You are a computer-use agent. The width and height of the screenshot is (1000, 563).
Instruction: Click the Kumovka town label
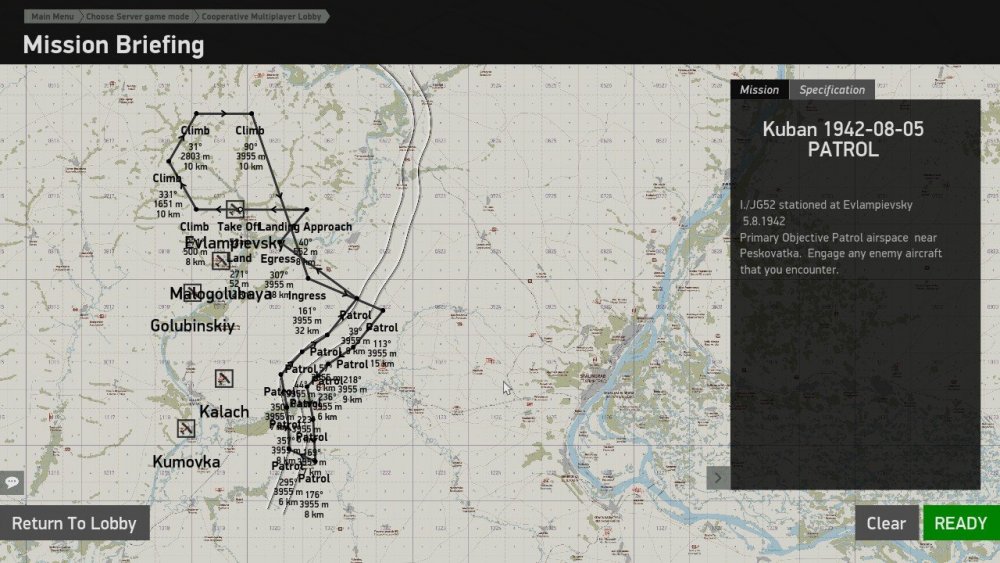(x=186, y=462)
